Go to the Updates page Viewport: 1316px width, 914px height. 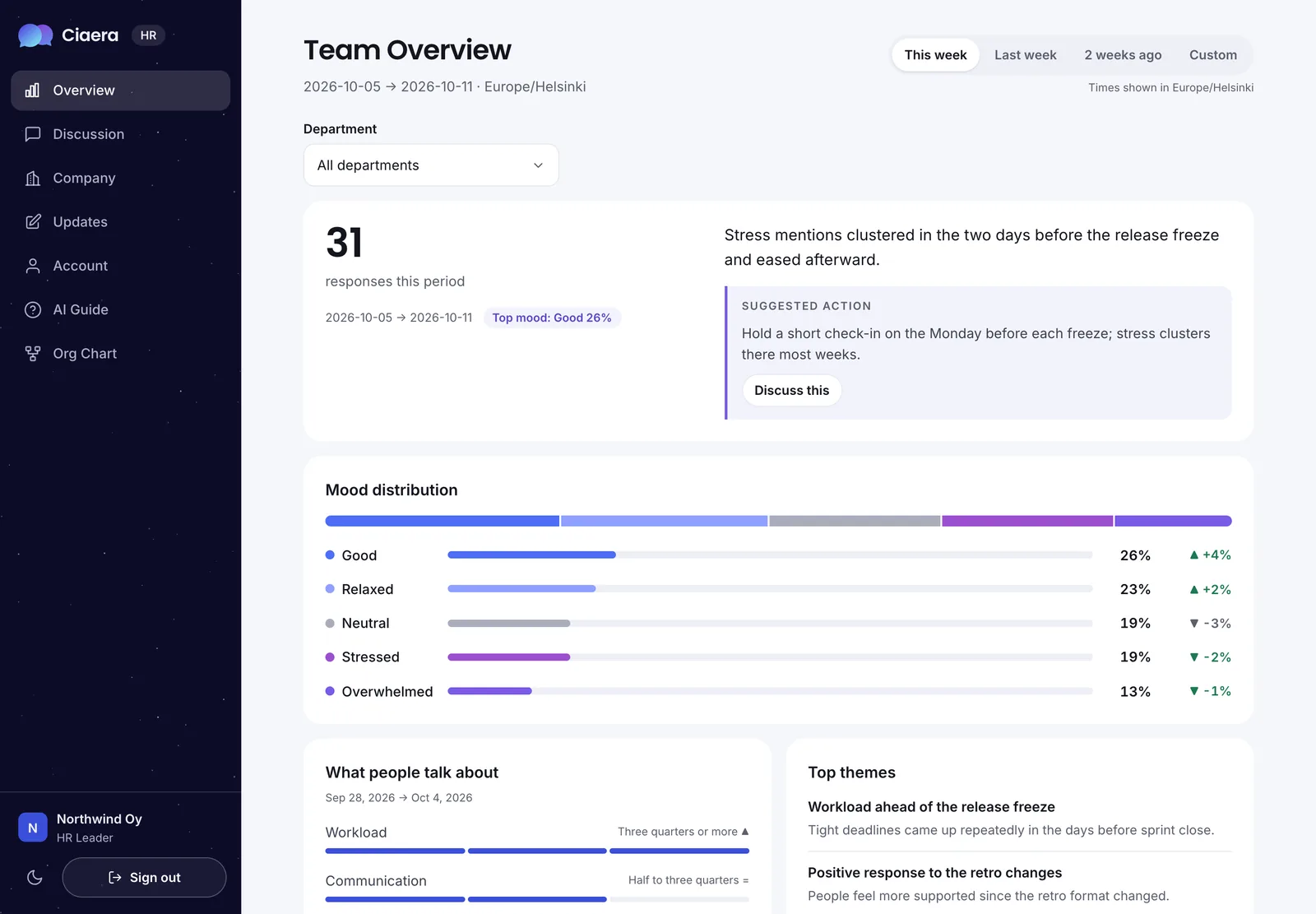(x=120, y=222)
